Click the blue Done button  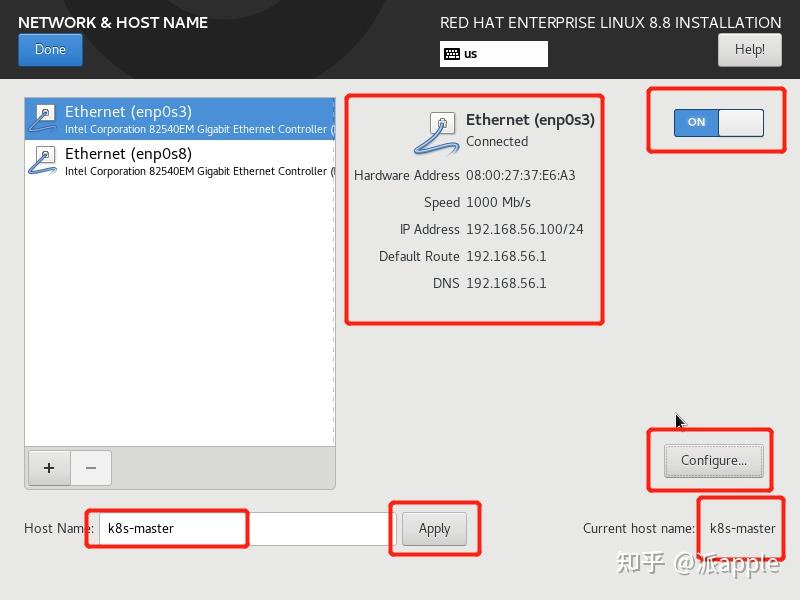click(x=50, y=49)
